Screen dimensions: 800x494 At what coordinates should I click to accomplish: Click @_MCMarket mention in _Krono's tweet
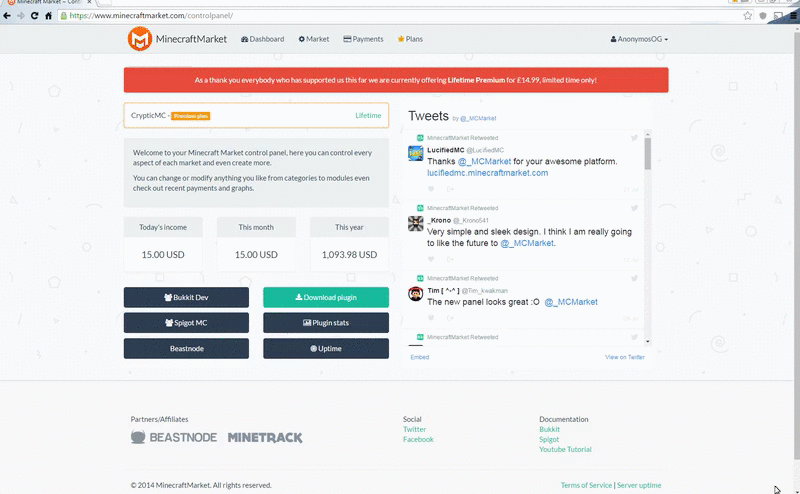tap(527, 243)
